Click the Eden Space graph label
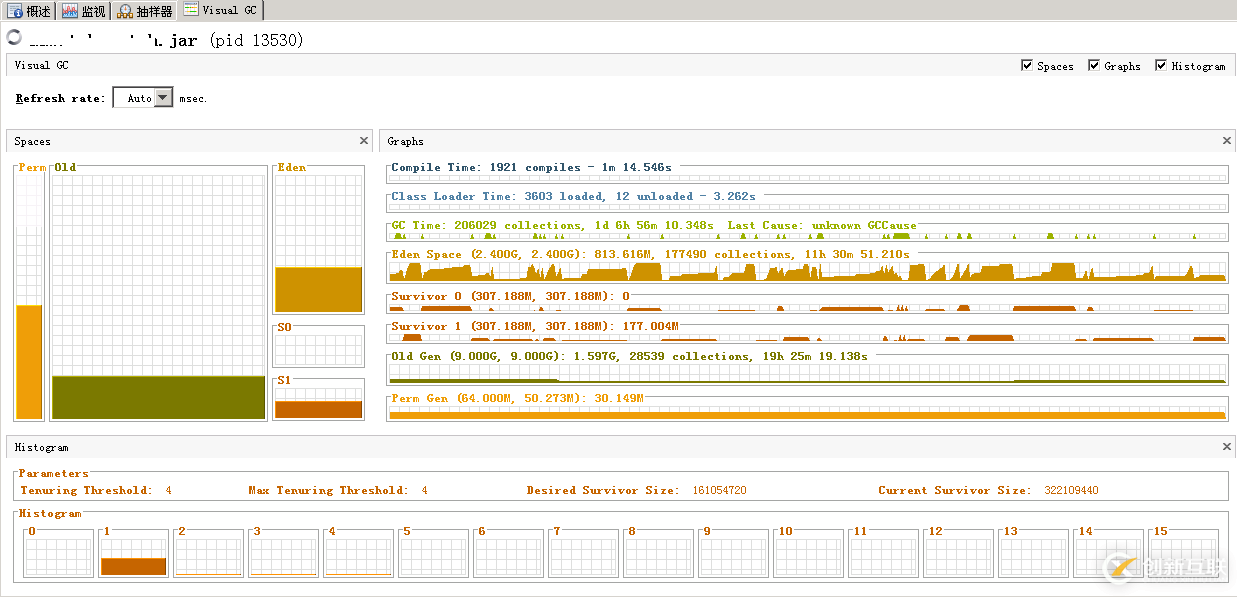This screenshot has width=1237, height=597. tap(650, 254)
